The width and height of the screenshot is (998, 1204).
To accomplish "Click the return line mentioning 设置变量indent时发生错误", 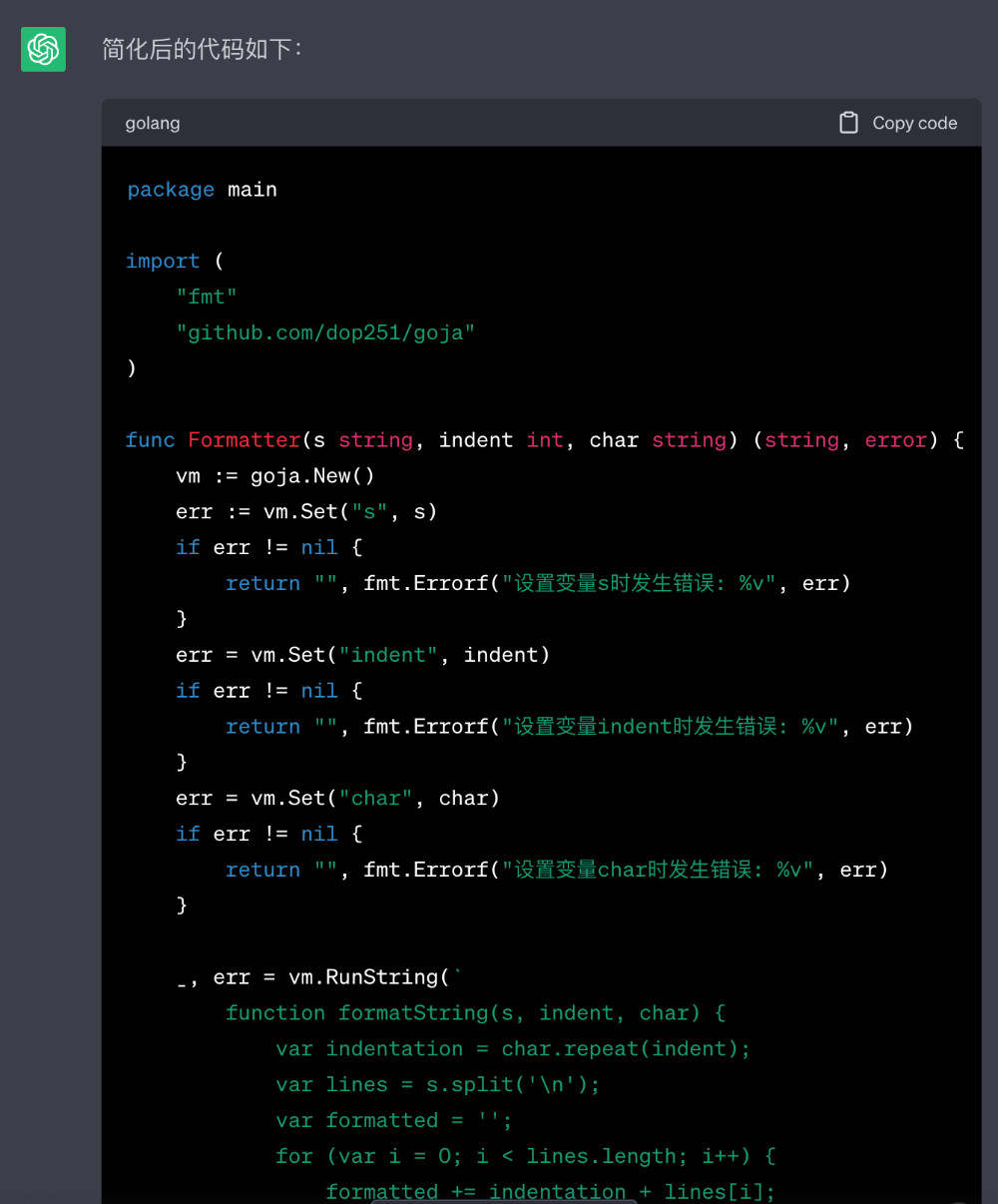I will point(570,727).
